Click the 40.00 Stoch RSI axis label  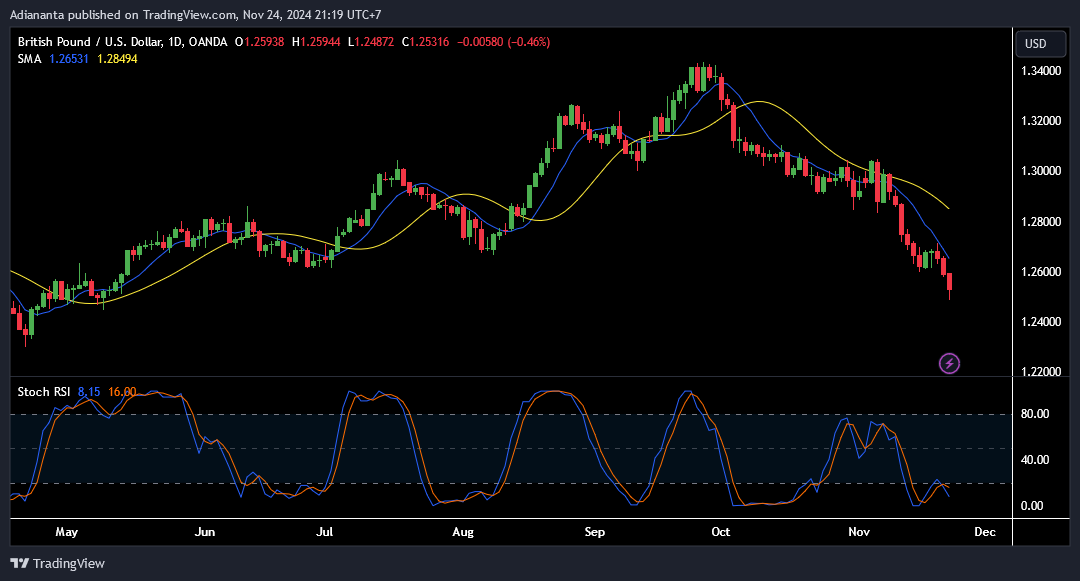1035,460
